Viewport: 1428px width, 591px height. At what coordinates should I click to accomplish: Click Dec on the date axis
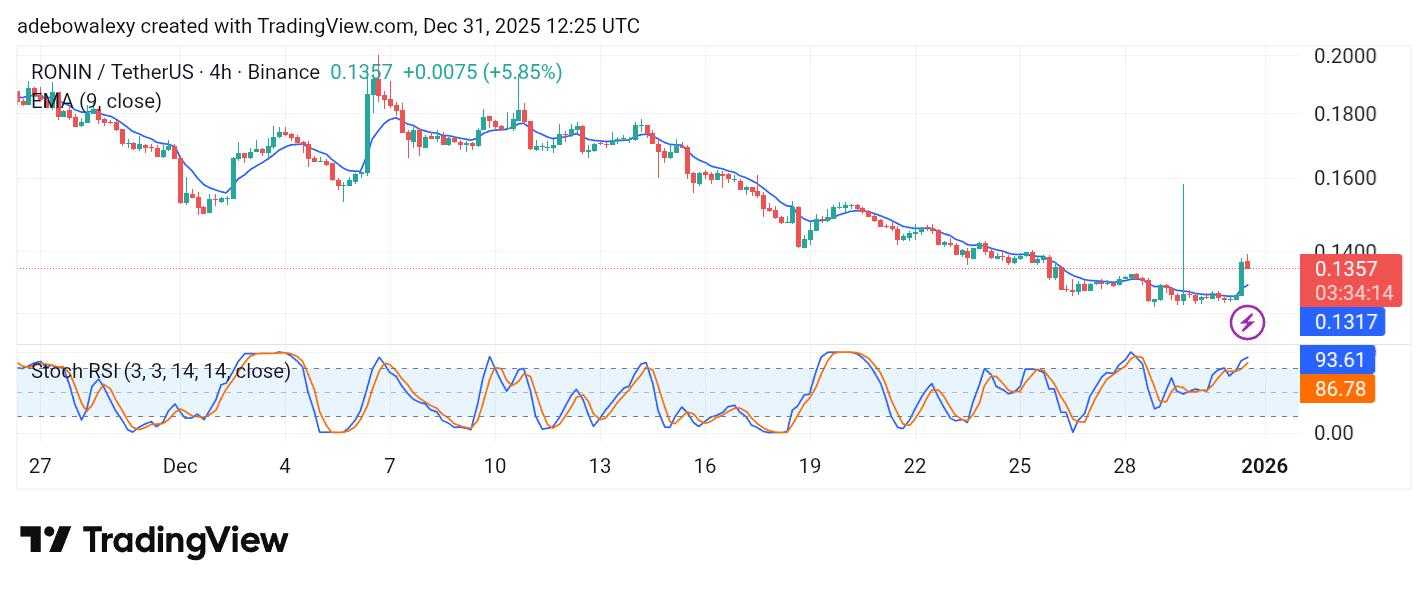(x=180, y=466)
